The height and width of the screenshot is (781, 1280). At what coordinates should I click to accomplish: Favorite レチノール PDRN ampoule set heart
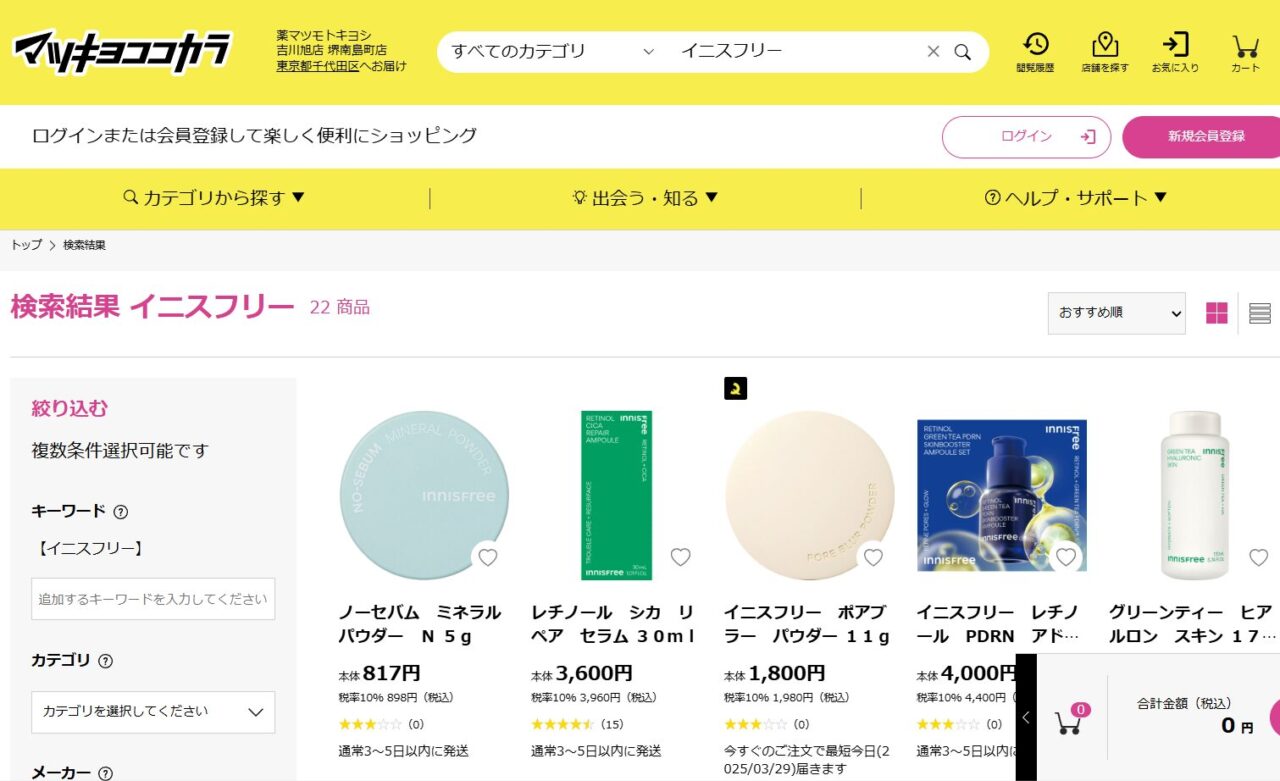tap(1066, 557)
